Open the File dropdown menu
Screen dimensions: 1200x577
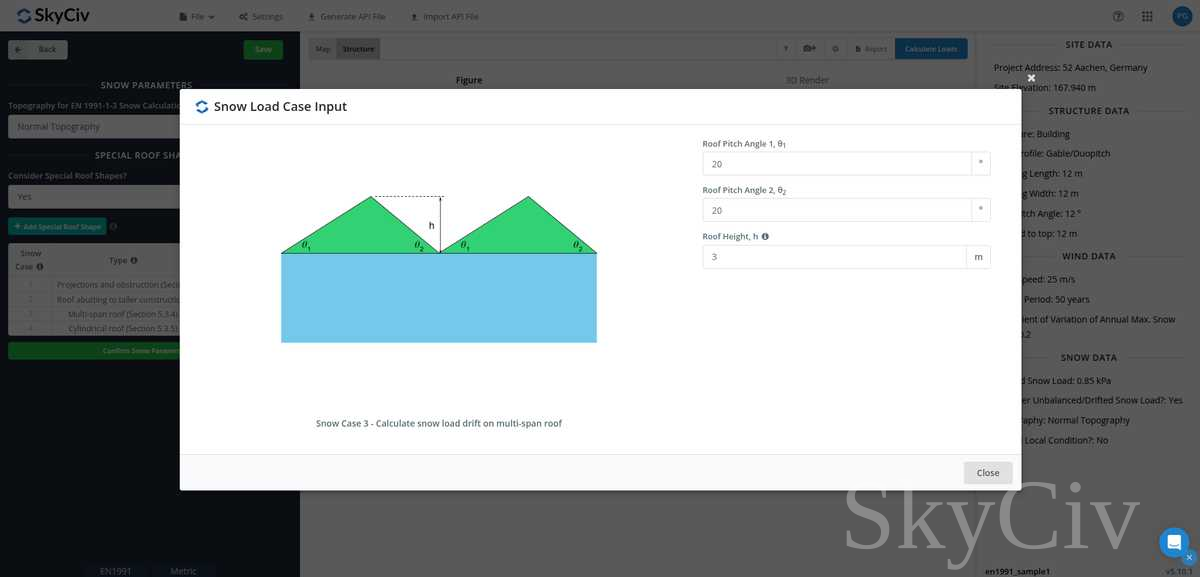(196, 17)
